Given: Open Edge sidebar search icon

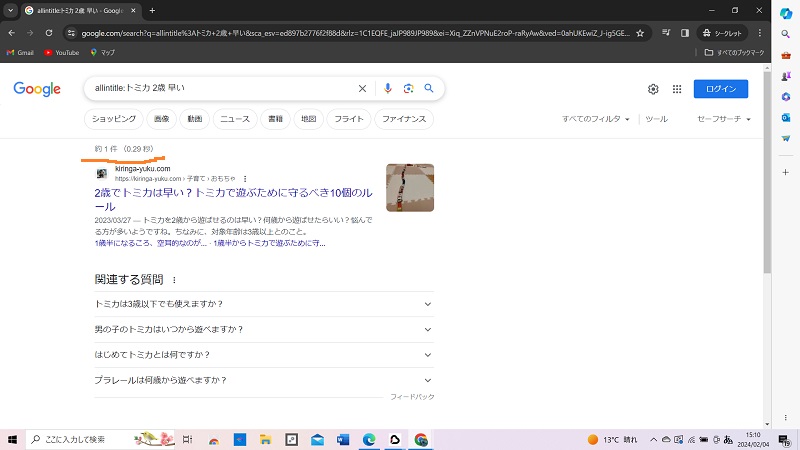Looking at the screenshot, I should [786, 34].
